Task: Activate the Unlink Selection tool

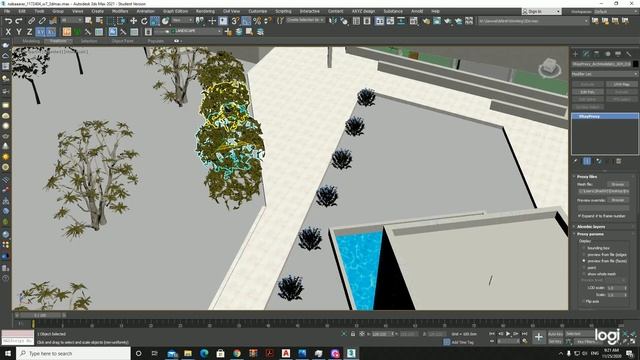Action: [42, 20]
